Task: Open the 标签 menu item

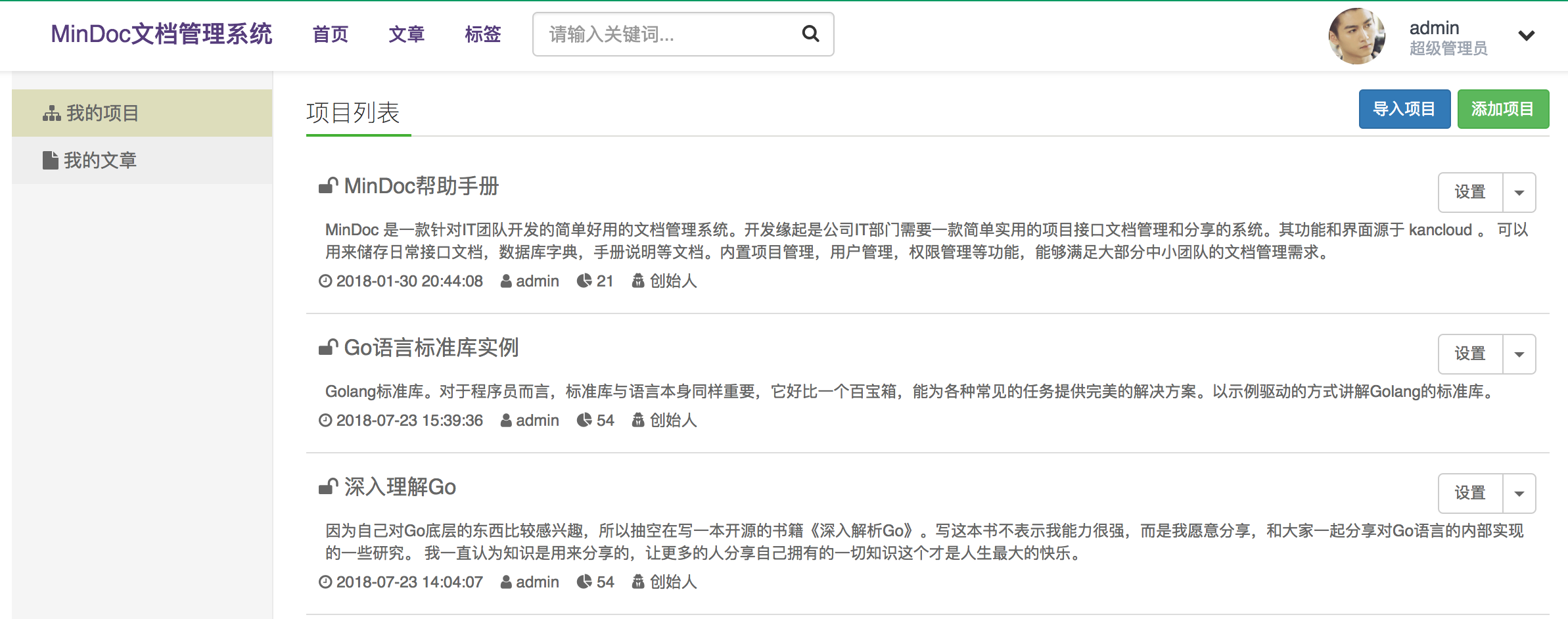Action: click(483, 34)
